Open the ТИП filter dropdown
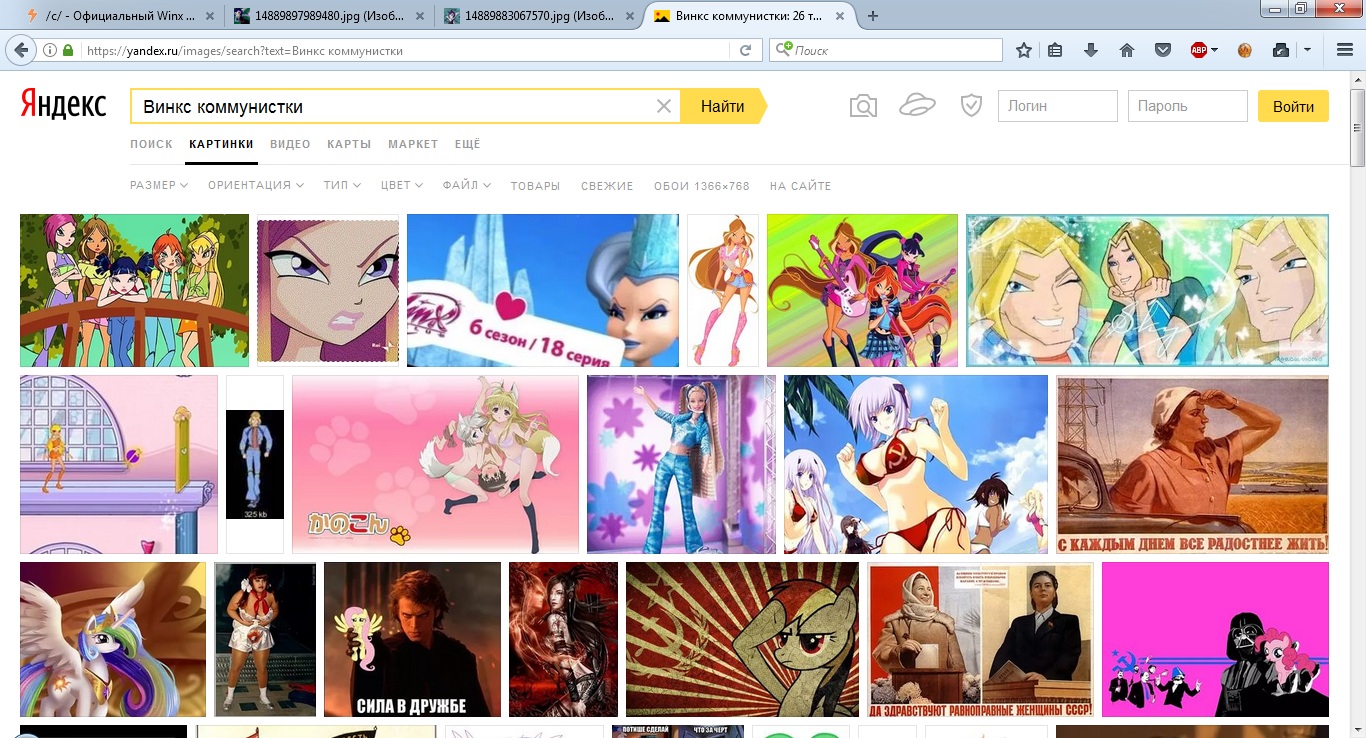Image resolution: width=1366 pixels, height=738 pixels. (x=342, y=186)
